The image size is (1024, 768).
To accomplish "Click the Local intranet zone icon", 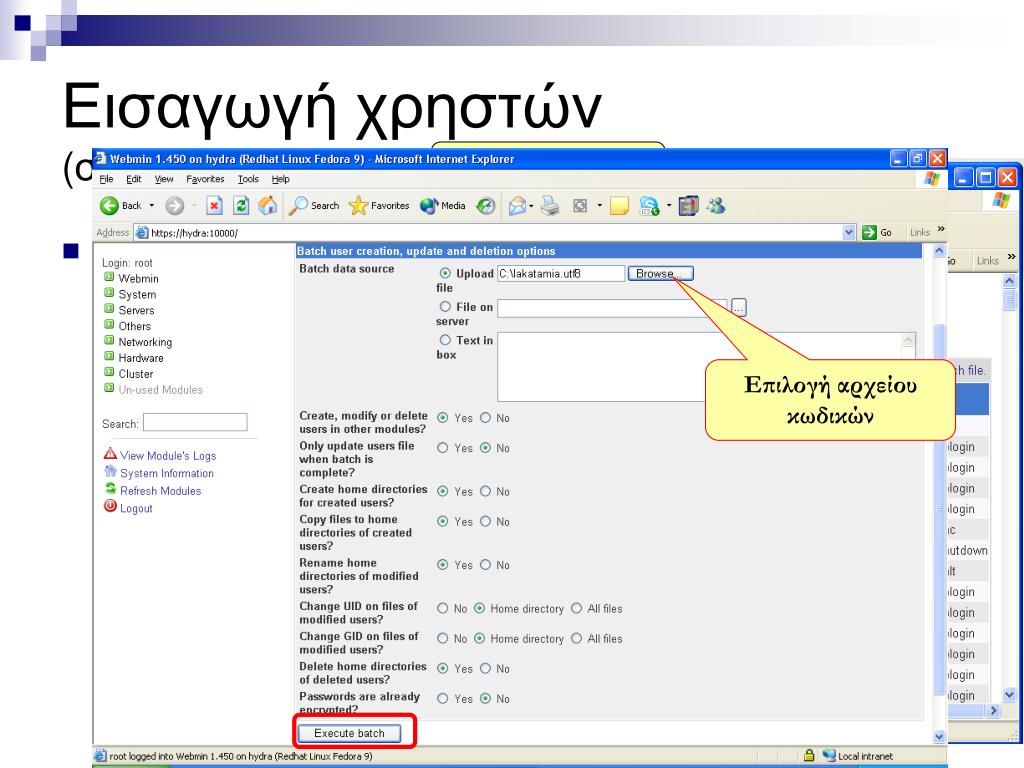I will 829,755.
